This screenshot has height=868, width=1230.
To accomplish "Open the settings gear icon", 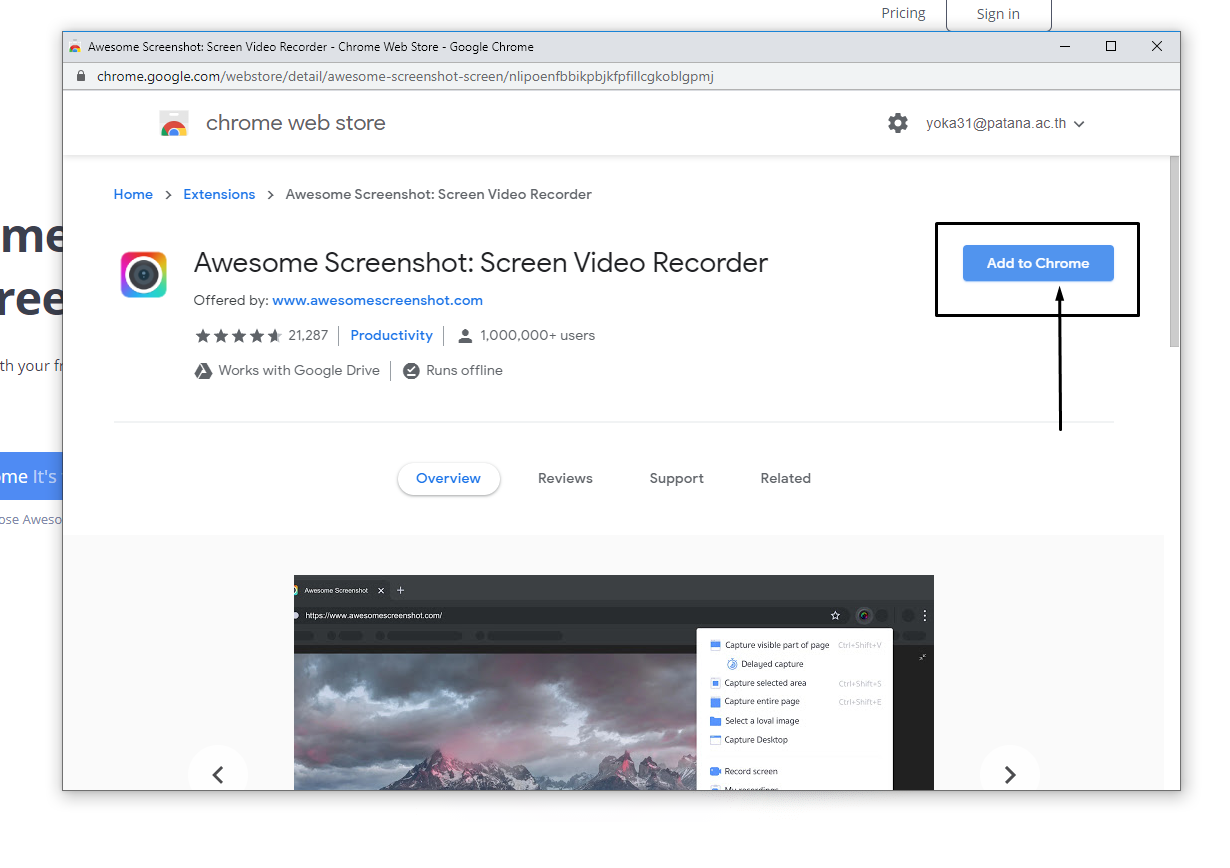I will tap(898, 123).
